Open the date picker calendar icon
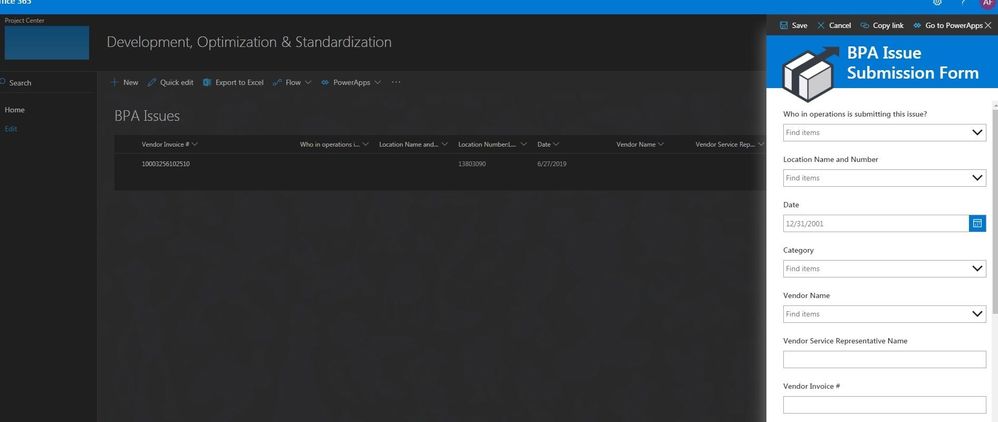Viewport: 998px width, 422px height. click(x=977, y=223)
